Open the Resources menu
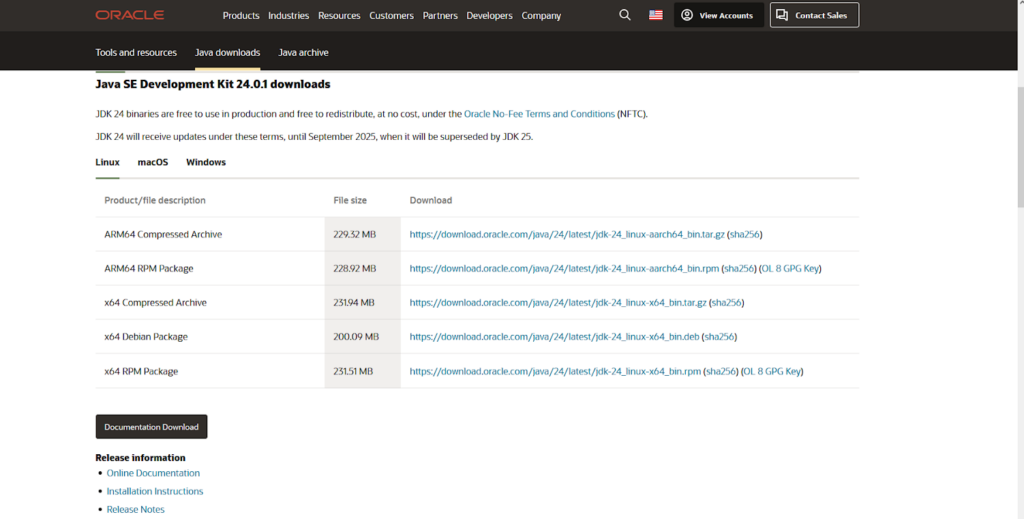Screen dimensions: 1024x519 tap(339, 16)
